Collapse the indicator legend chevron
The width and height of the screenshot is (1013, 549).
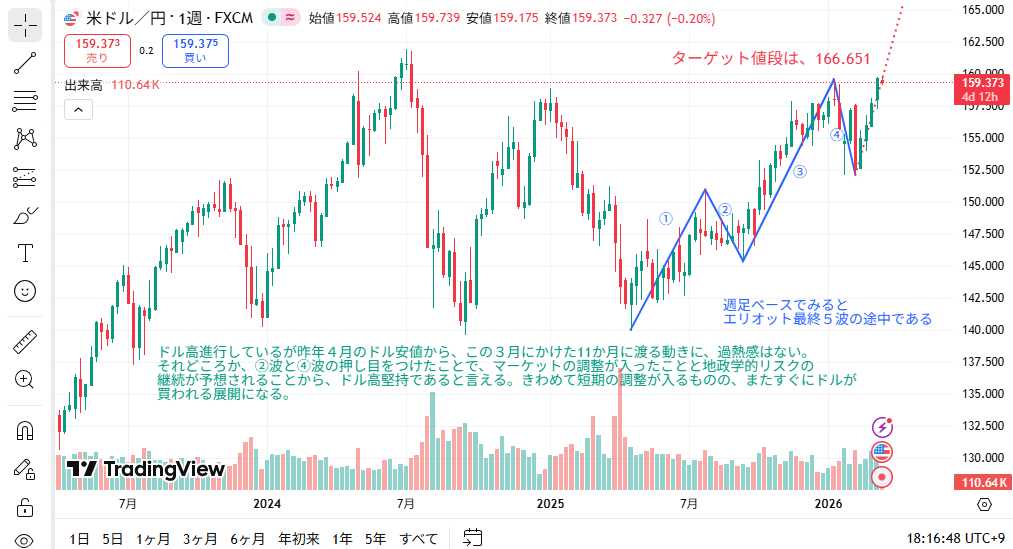(78, 110)
